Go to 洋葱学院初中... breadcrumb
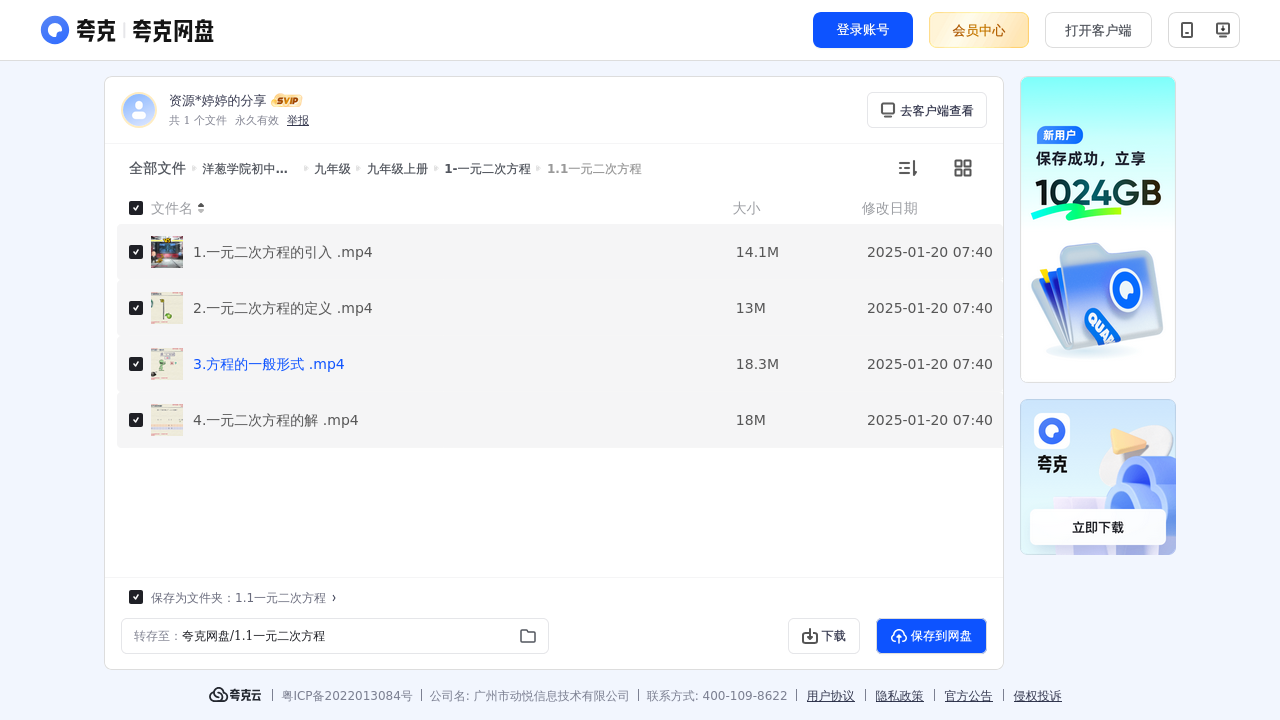This screenshot has width=1280, height=720. pos(245,169)
